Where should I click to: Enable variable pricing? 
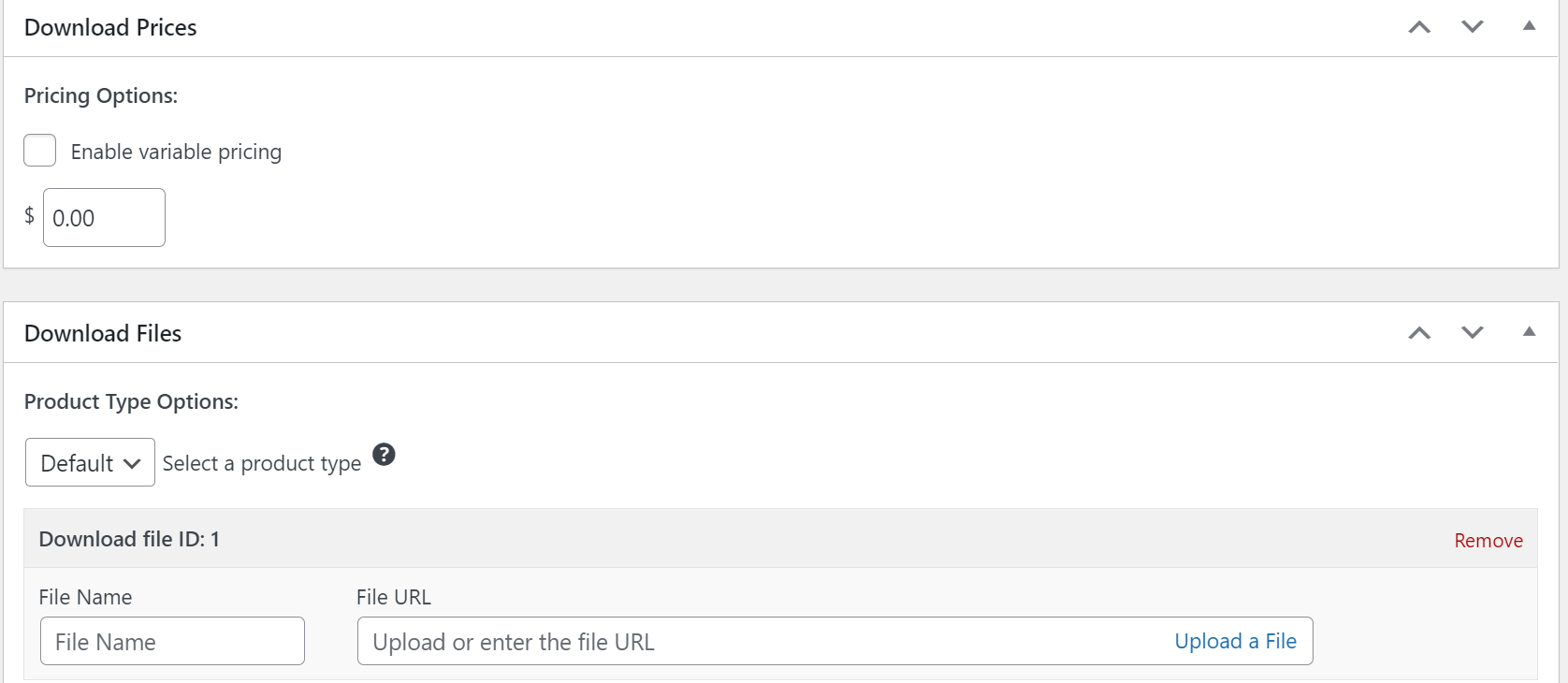[39, 150]
